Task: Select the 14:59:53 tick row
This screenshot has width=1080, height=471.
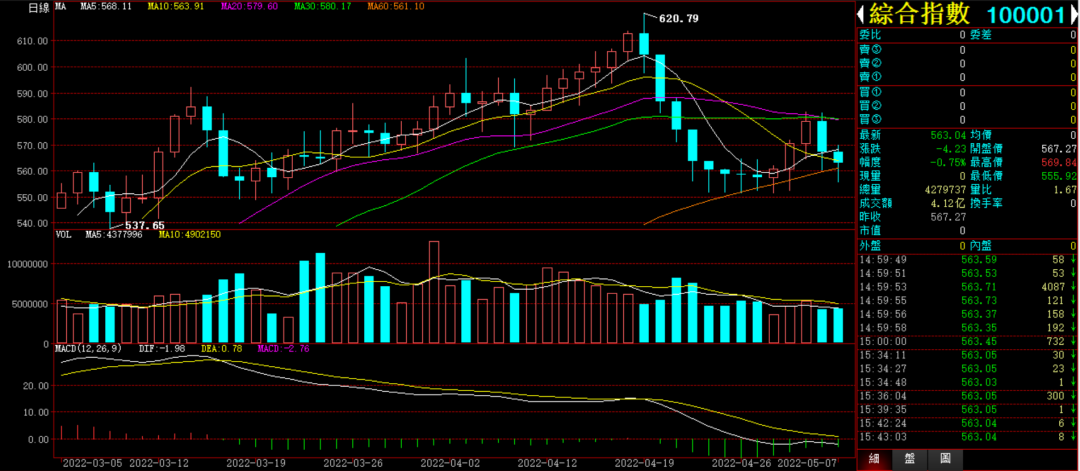Action: pyautogui.click(x=967, y=286)
